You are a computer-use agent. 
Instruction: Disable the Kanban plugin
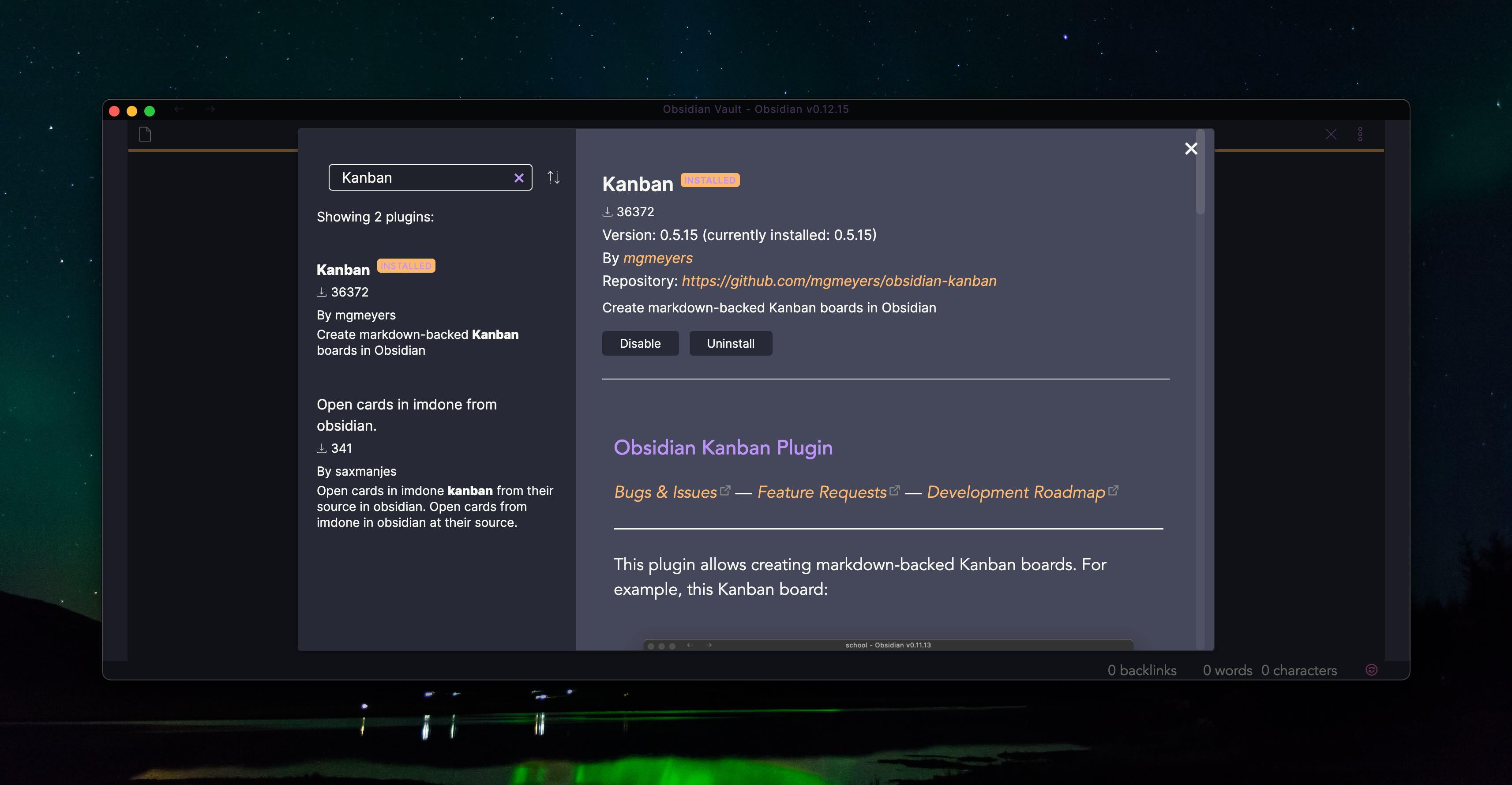[x=640, y=343]
